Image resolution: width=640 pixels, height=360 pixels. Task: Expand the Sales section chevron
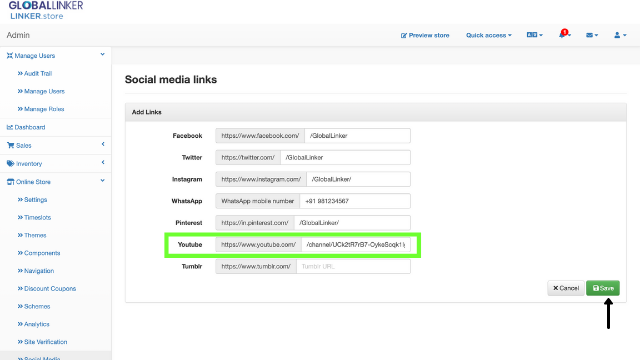tap(103, 144)
